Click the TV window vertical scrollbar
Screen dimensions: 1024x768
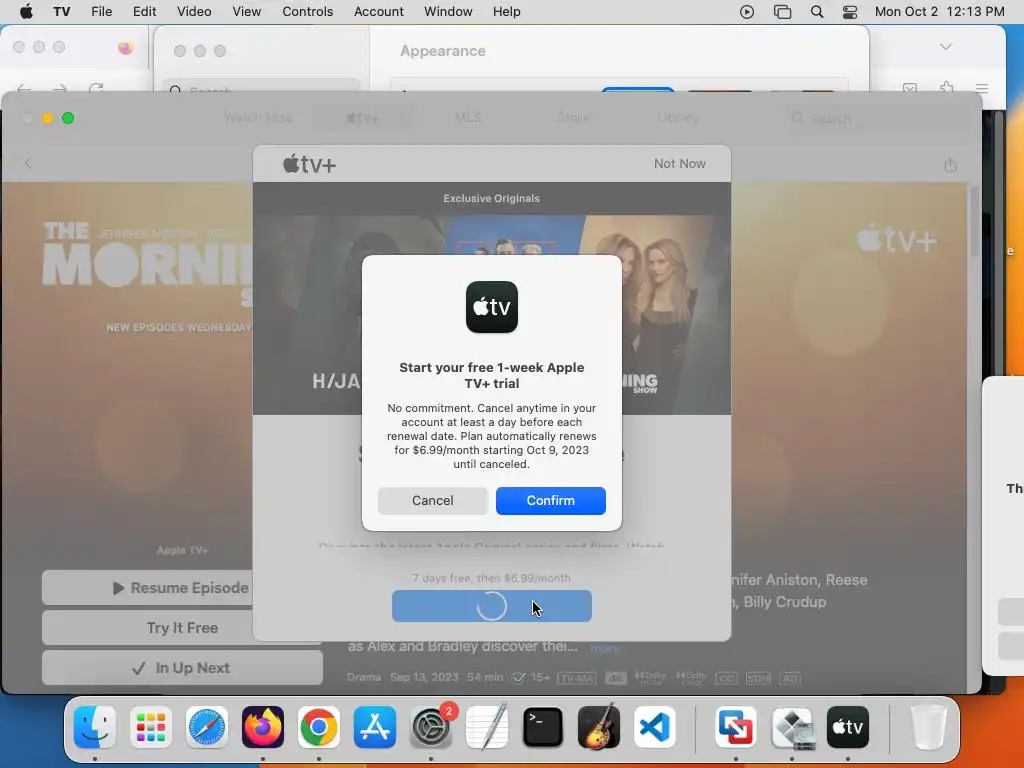click(x=974, y=222)
